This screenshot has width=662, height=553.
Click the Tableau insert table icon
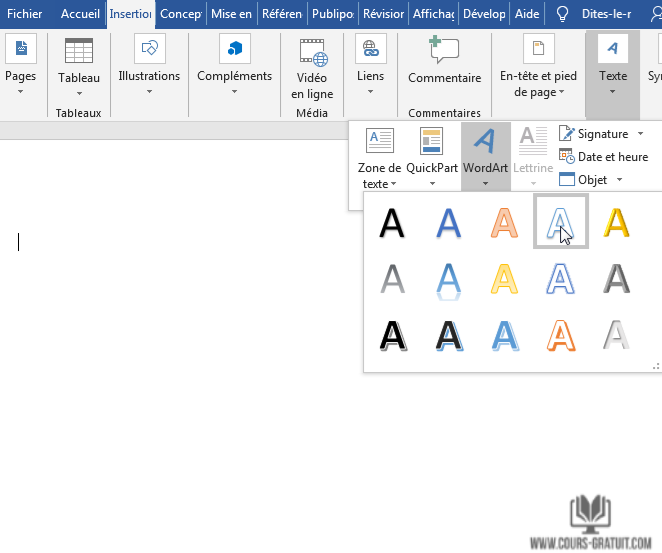78,51
